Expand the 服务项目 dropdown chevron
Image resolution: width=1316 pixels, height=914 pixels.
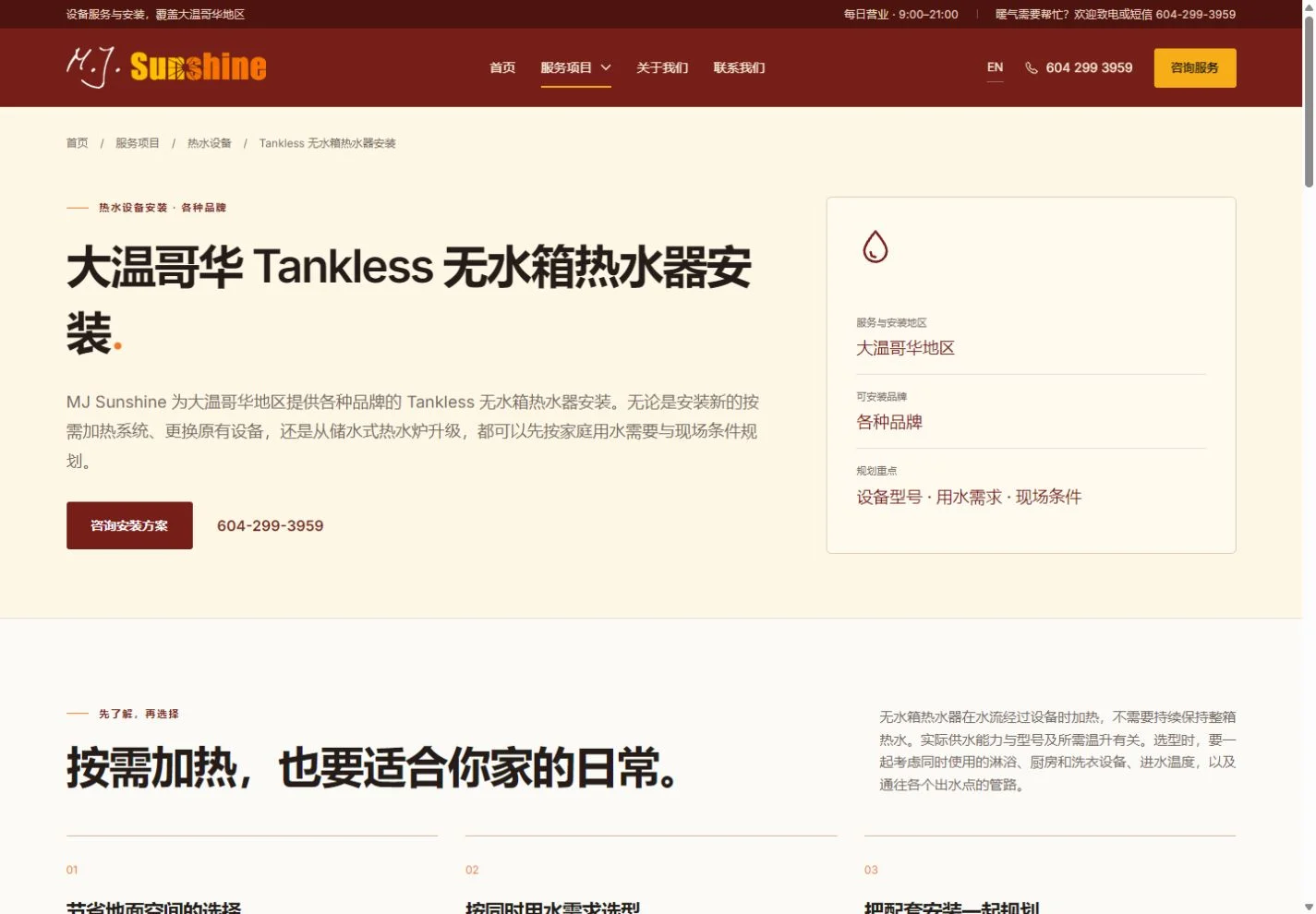click(606, 67)
